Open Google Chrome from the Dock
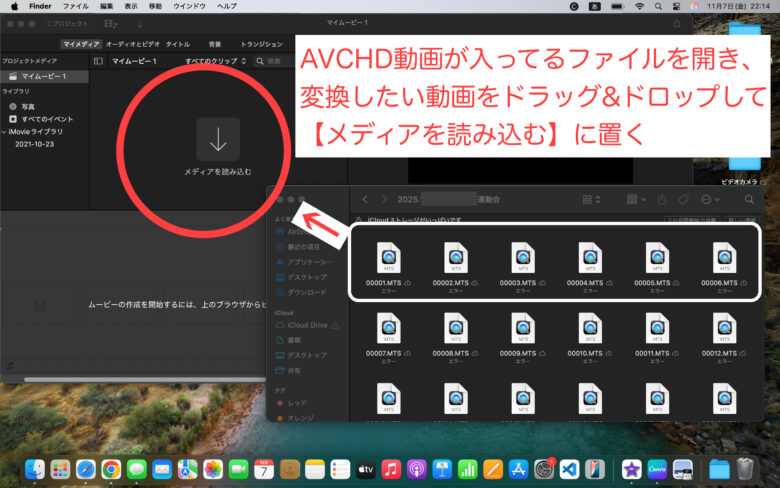This screenshot has height=488, width=780. coord(111,468)
